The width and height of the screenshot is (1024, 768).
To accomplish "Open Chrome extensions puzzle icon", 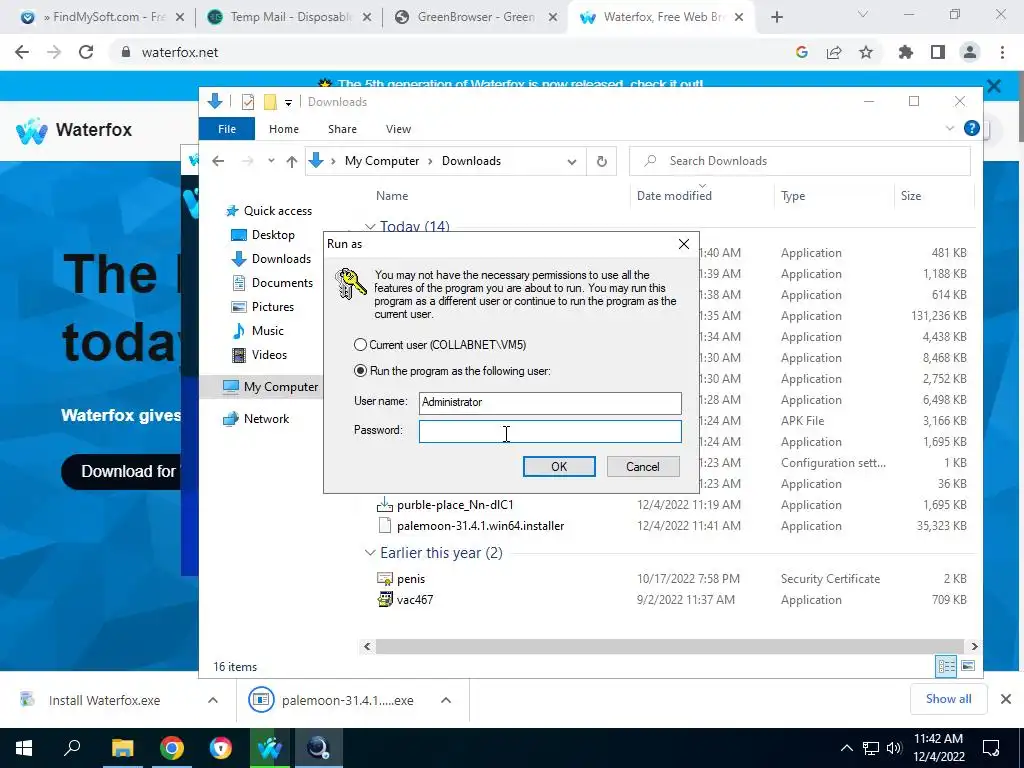I will coord(905,52).
